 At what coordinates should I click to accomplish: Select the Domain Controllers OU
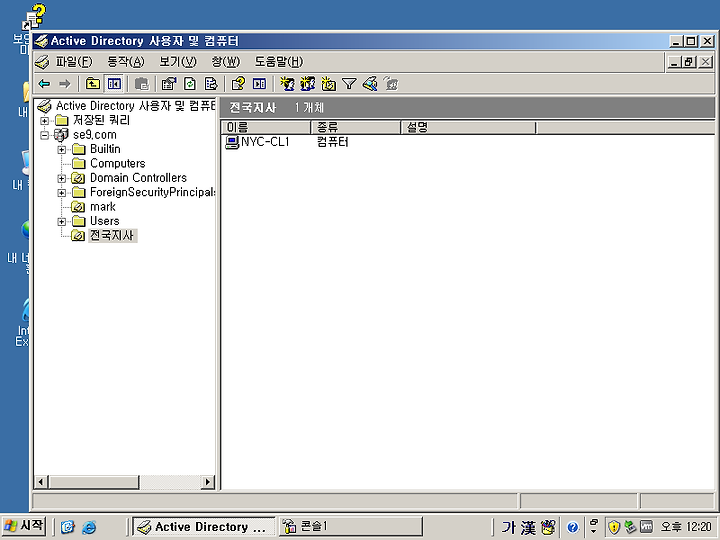pos(138,178)
